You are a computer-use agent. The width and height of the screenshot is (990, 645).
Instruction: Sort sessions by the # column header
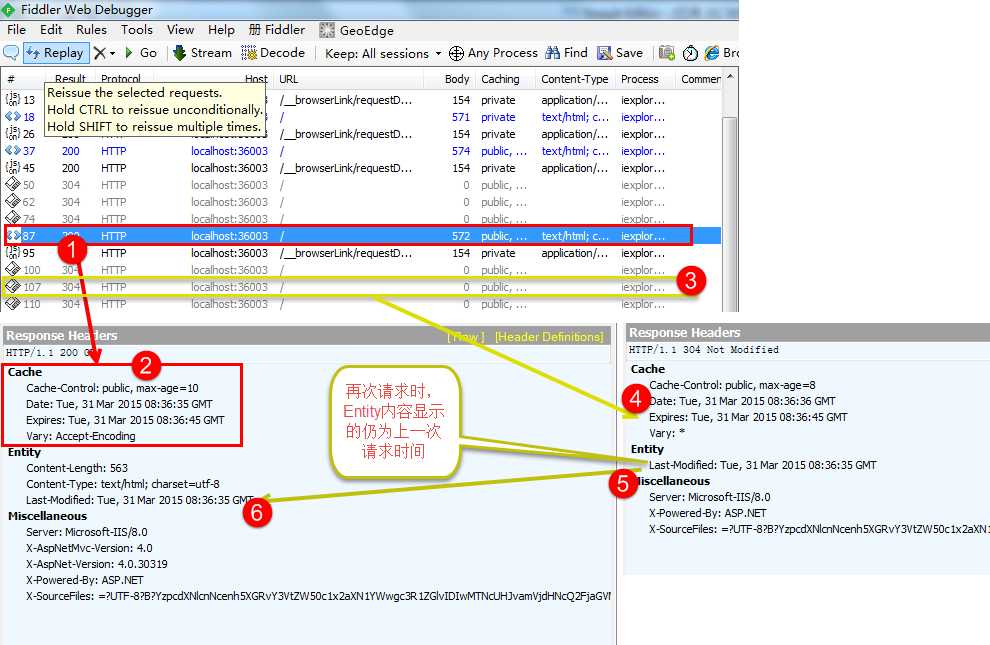[11, 79]
